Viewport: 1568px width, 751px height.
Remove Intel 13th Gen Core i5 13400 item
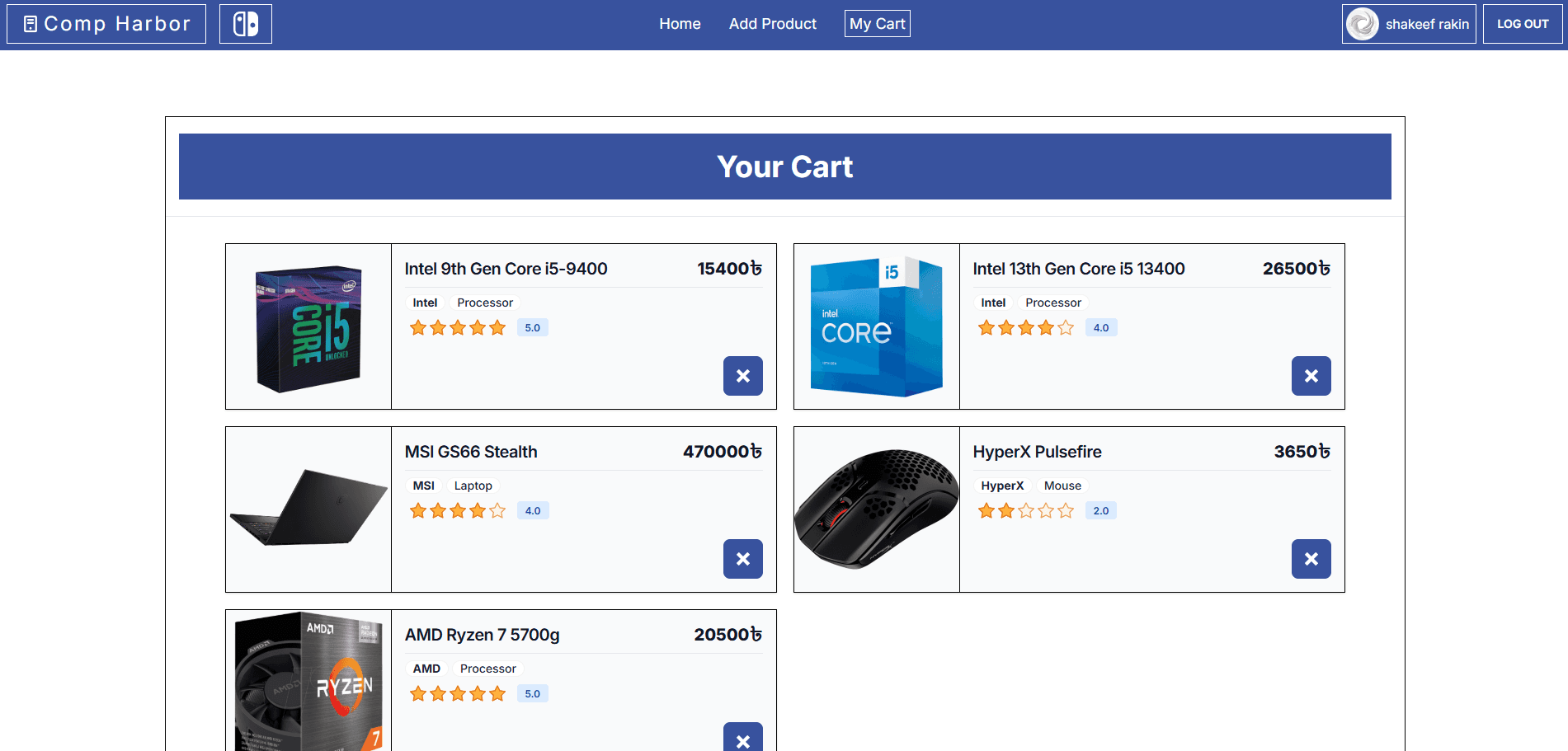click(x=1311, y=376)
